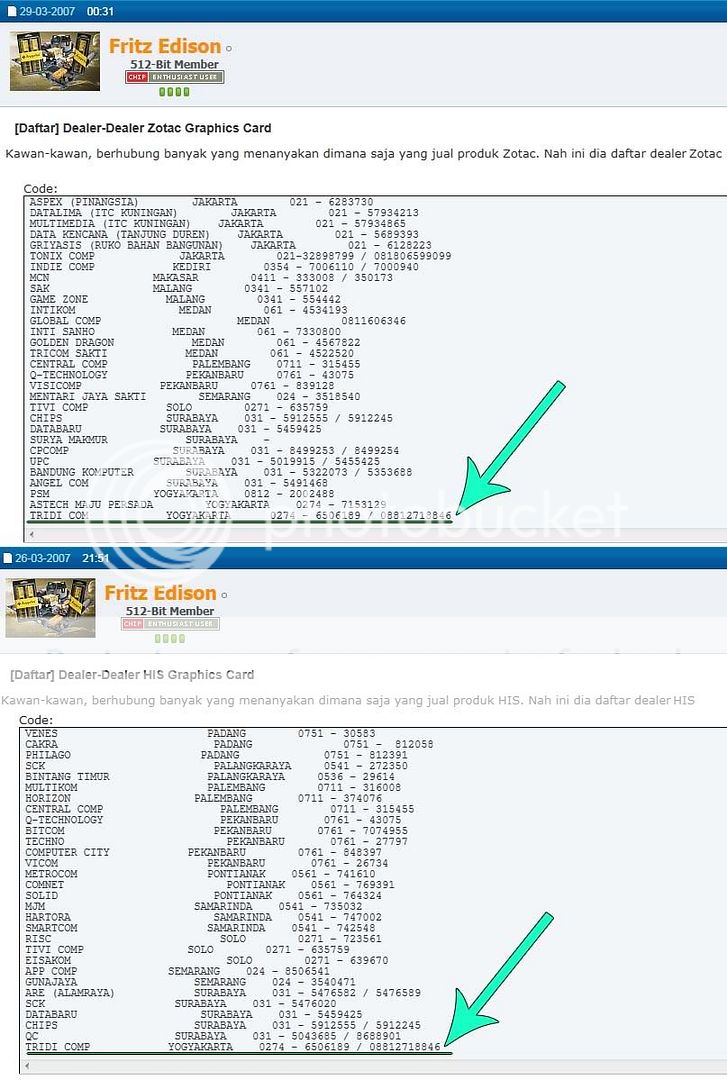Image resolution: width=727 pixels, height=1080 pixels.
Task: Click the green reputation bar in Zotac post
Action: coord(174,92)
